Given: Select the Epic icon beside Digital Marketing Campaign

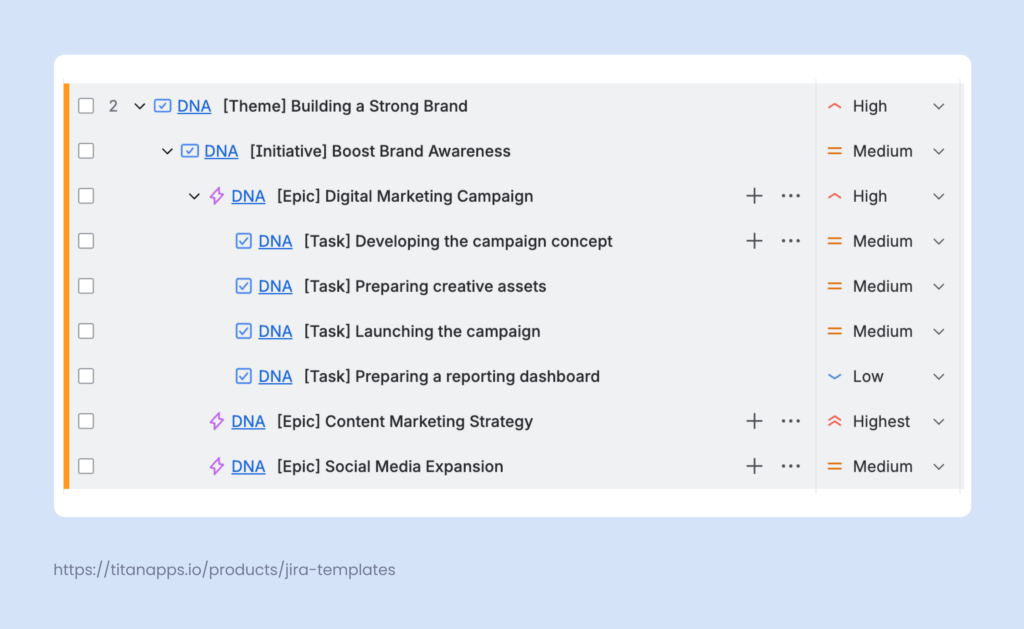Looking at the screenshot, I should [216, 196].
